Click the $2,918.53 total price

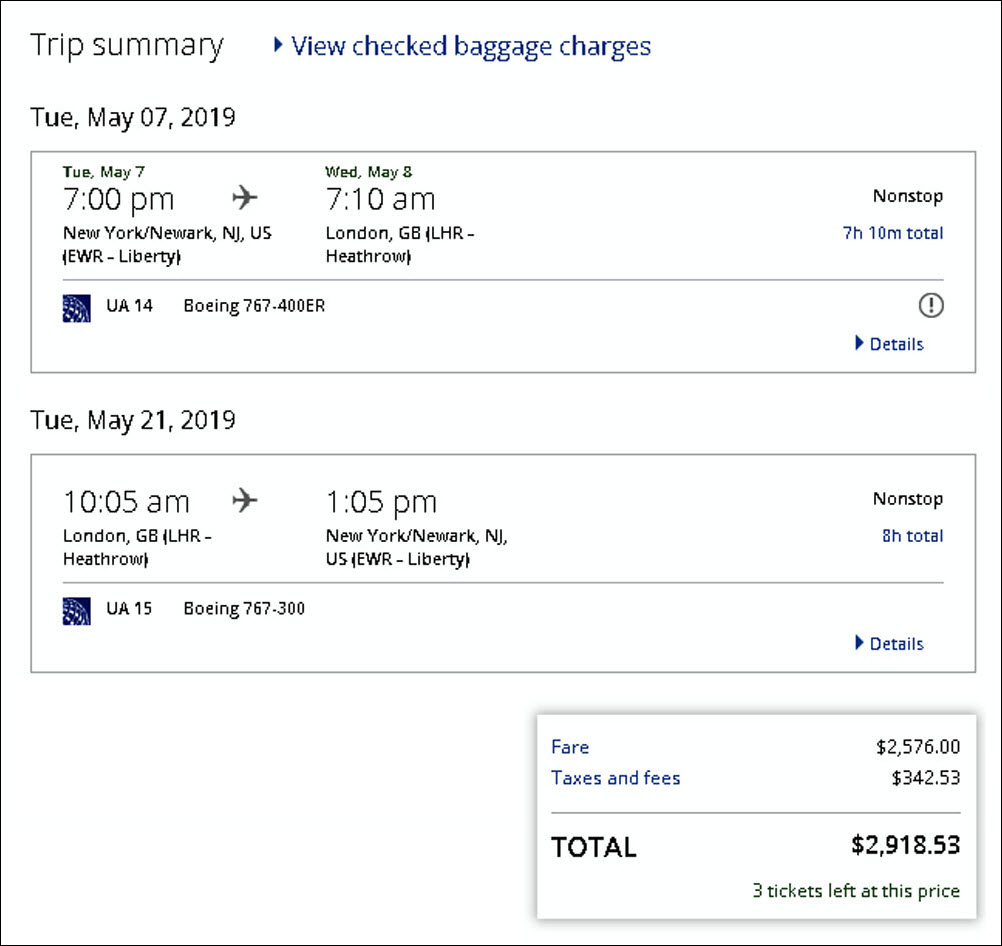905,845
